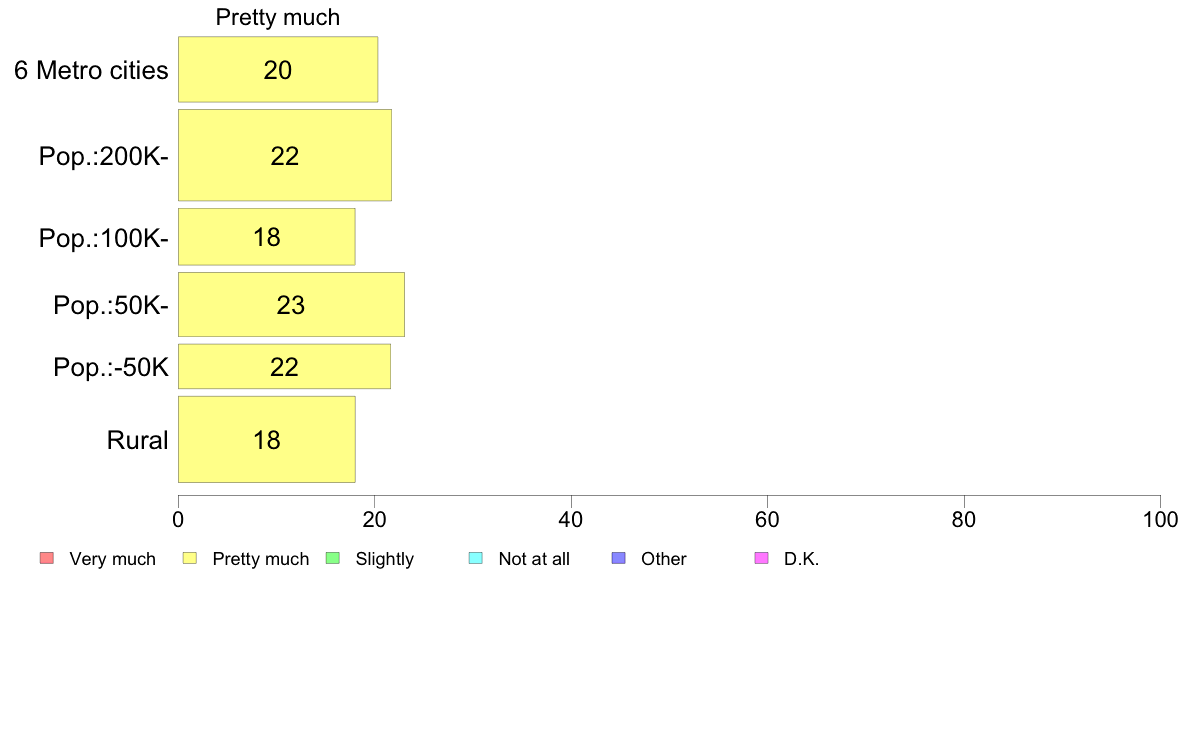1188x736 pixels.
Task: Click the cyan Not at all swatch
Action: click(476, 559)
